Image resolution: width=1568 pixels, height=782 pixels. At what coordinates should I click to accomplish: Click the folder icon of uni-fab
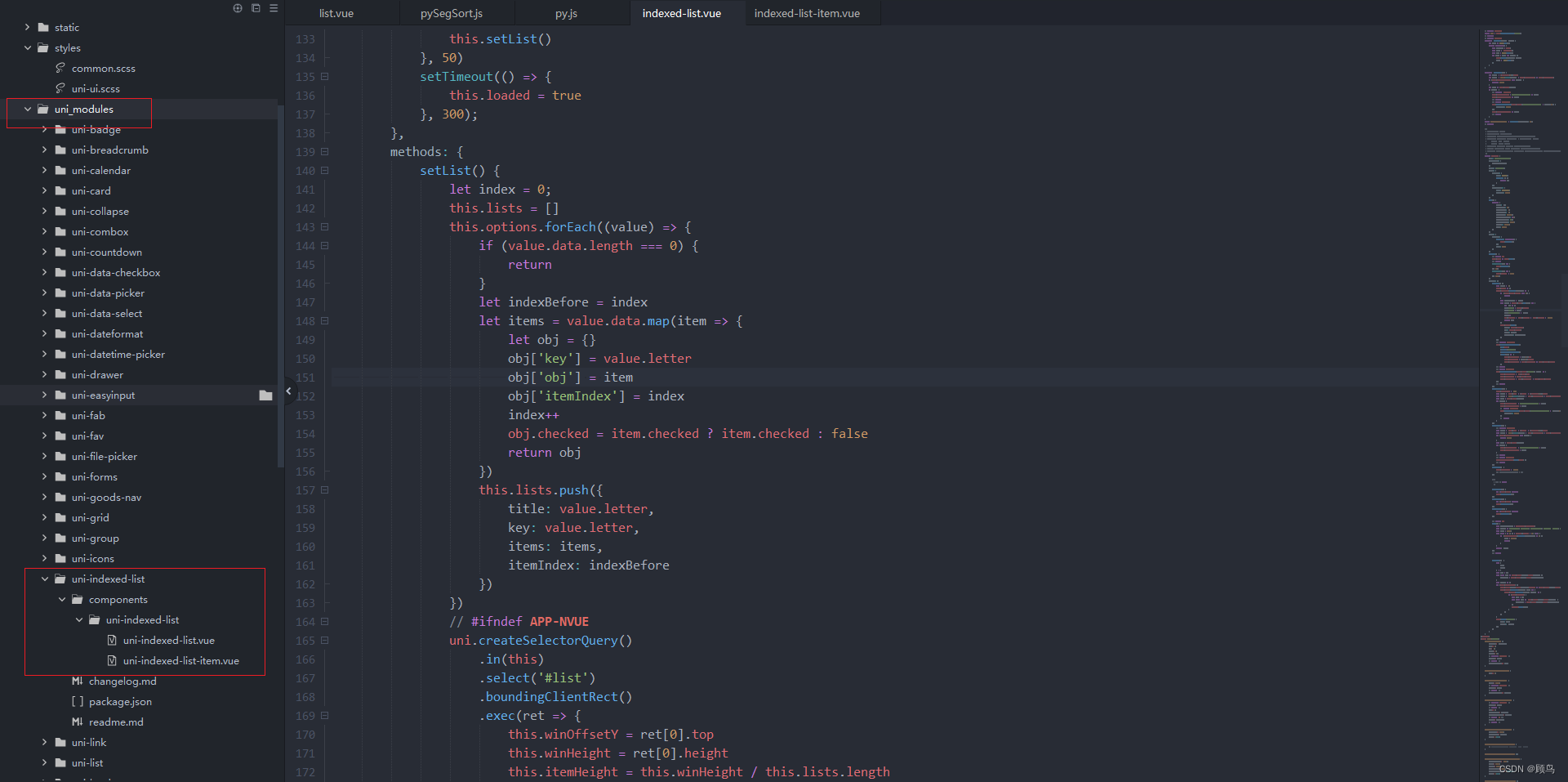60,416
